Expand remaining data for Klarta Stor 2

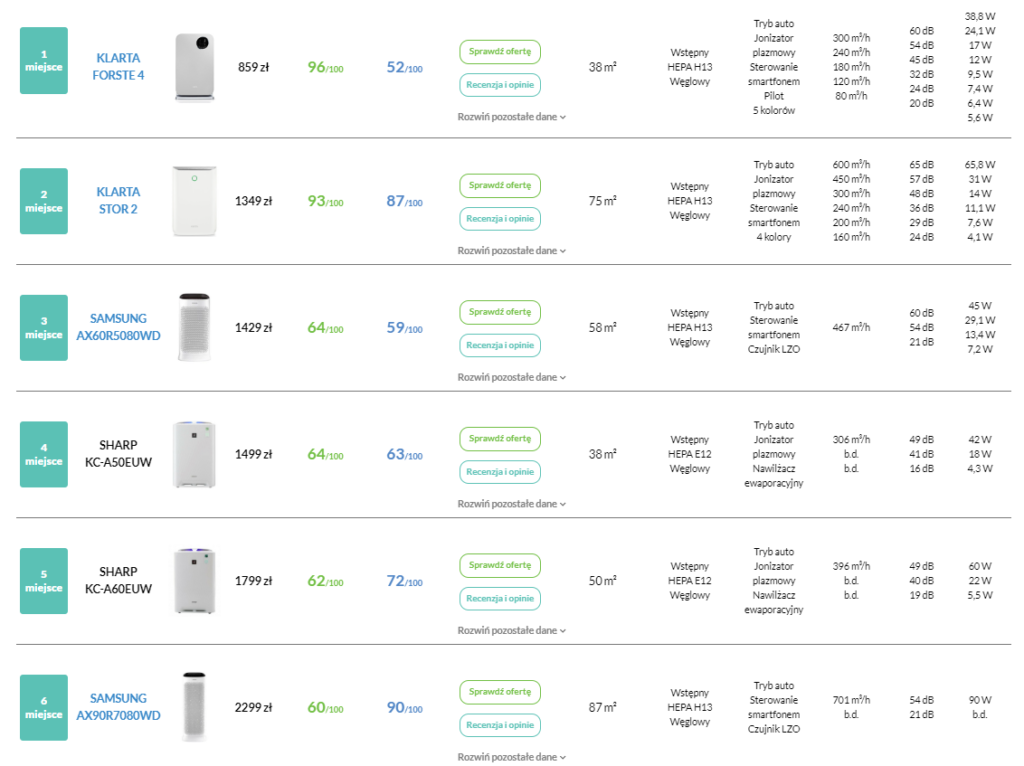click(512, 251)
